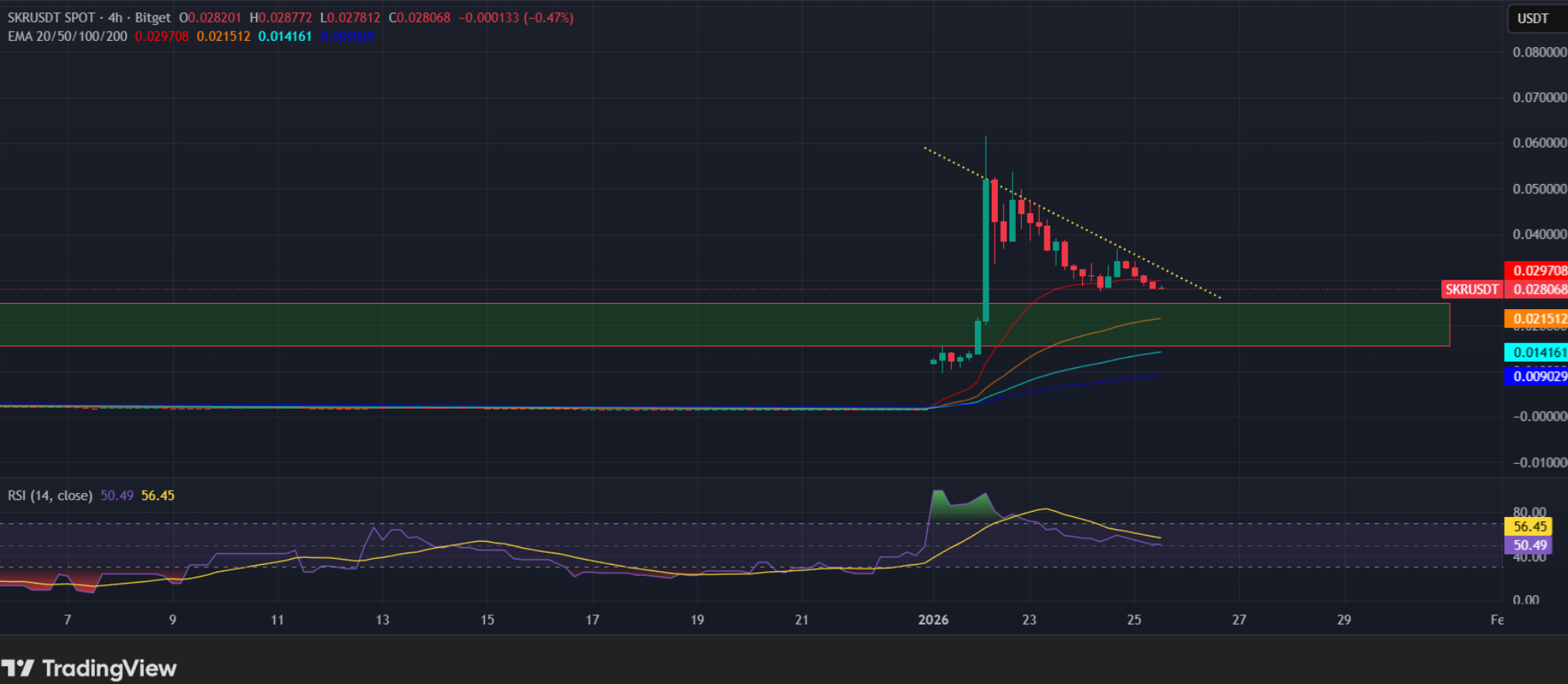
Task: Click the red 0.029708 EMA axis label
Action: tap(1537, 271)
